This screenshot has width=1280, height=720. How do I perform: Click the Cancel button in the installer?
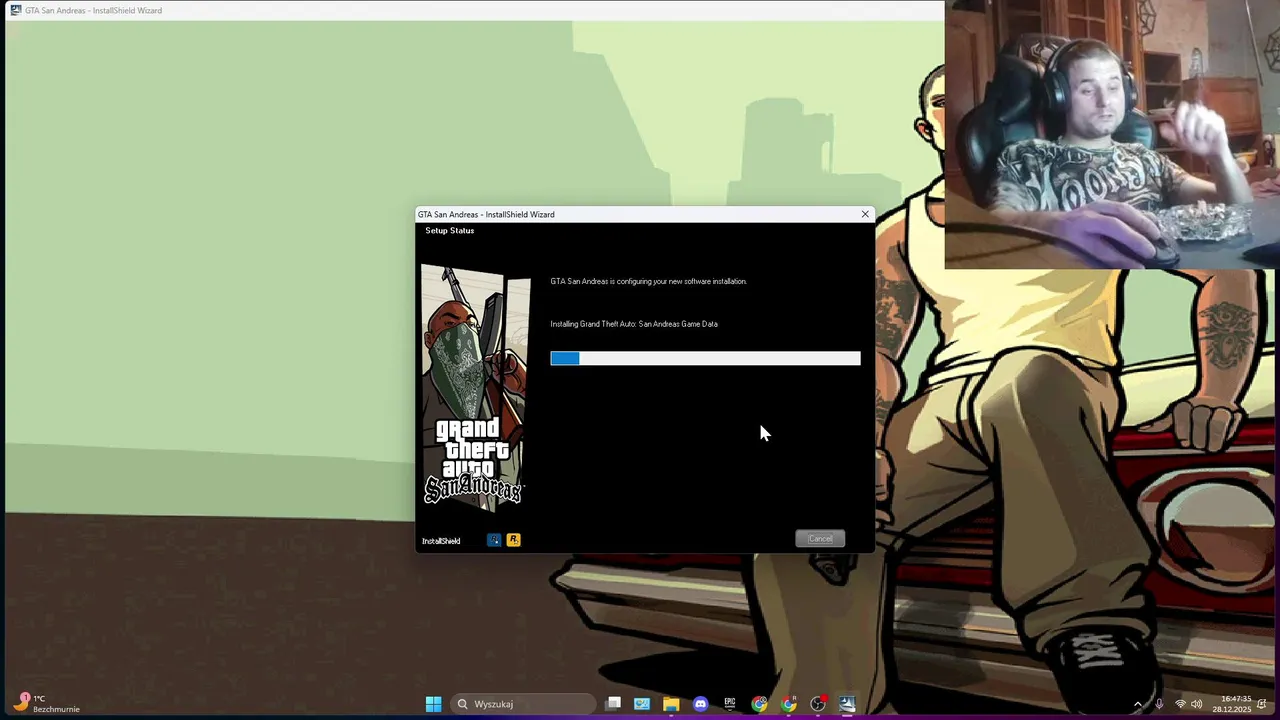[820, 539]
